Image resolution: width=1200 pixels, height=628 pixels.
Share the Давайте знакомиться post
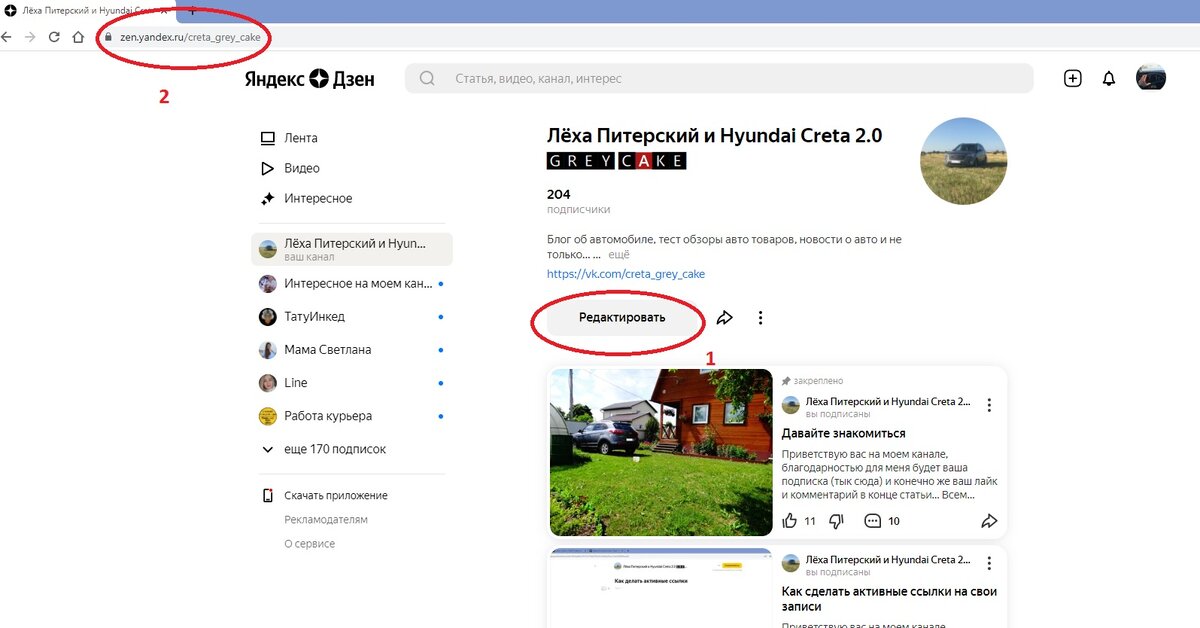[x=989, y=520]
